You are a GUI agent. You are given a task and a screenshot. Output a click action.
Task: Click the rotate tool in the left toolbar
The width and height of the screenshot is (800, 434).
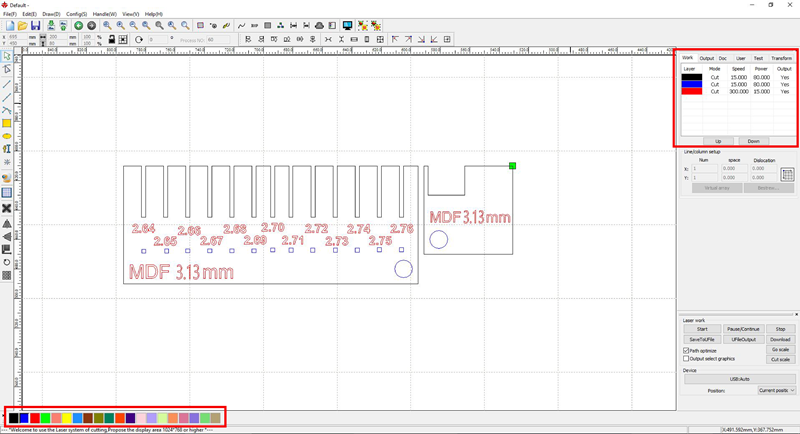(x=7, y=262)
